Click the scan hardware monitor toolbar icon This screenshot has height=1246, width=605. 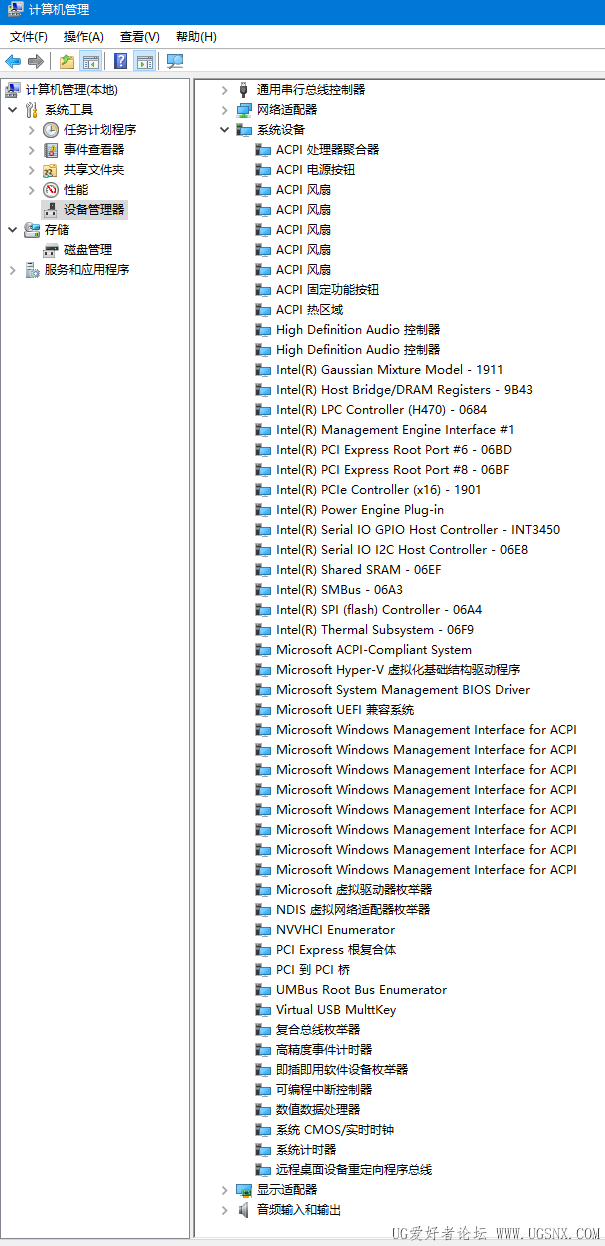point(174,62)
